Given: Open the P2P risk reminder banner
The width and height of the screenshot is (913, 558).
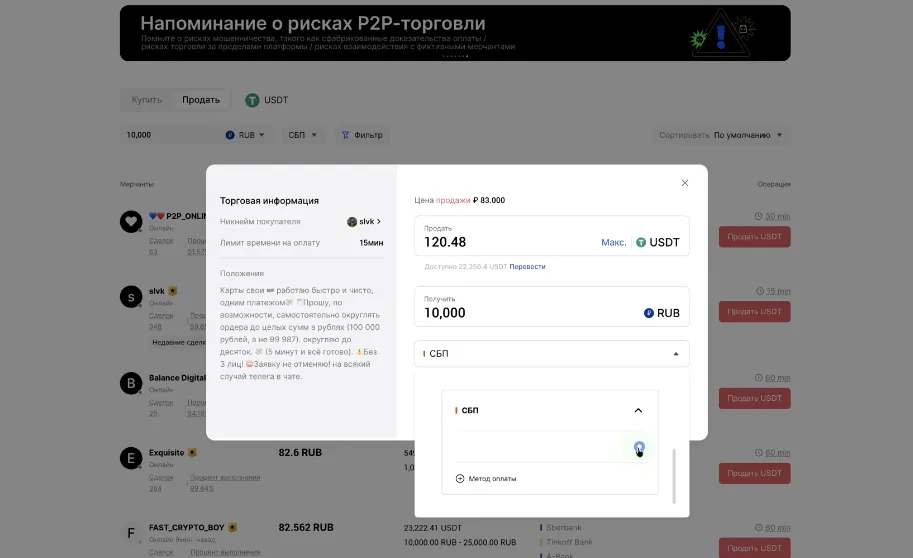Looking at the screenshot, I should pyautogui.click(x=455, y=33).
